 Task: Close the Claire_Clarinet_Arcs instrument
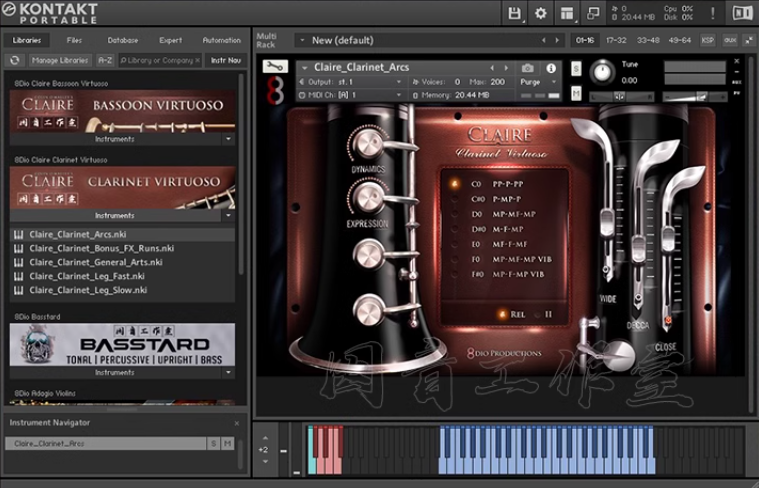737,61
